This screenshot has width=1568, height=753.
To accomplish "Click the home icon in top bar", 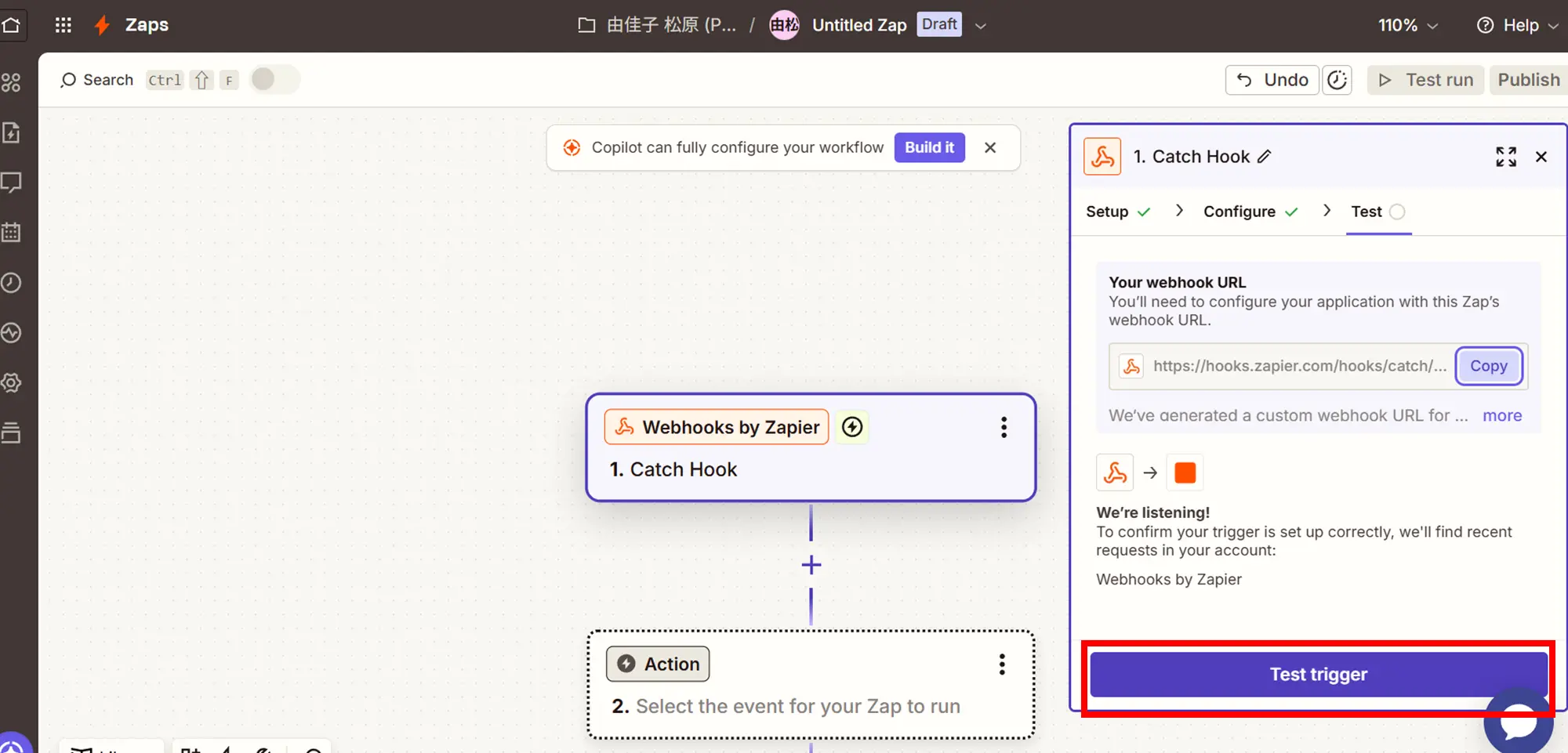I will click(12, 25).
